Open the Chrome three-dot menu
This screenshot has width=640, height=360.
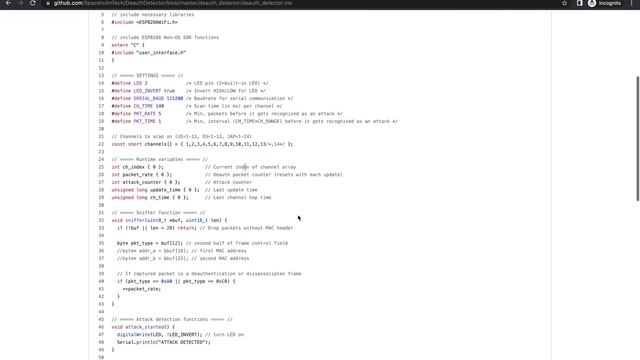pyautogui.click(x=631, y=3)
